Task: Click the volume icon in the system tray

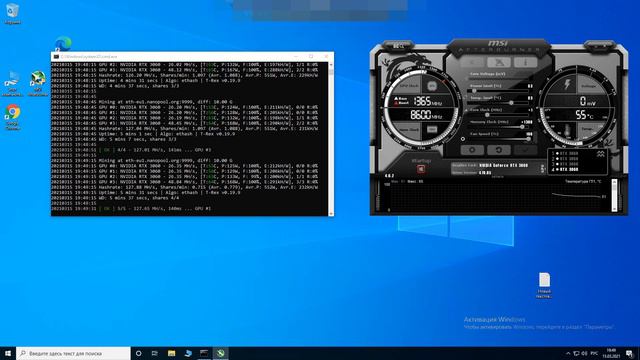Action: coord(584,353)
